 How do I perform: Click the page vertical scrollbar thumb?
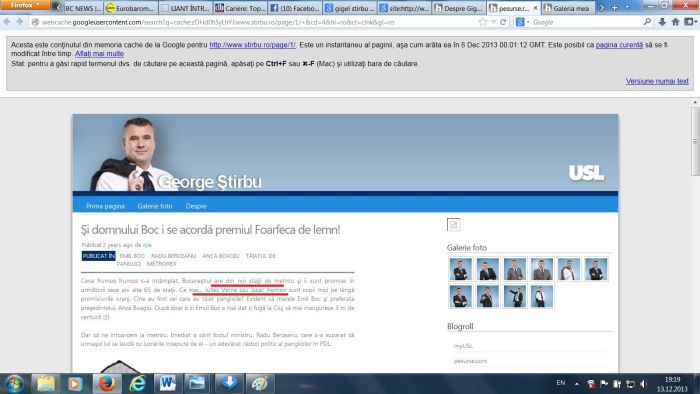point(695,141)
